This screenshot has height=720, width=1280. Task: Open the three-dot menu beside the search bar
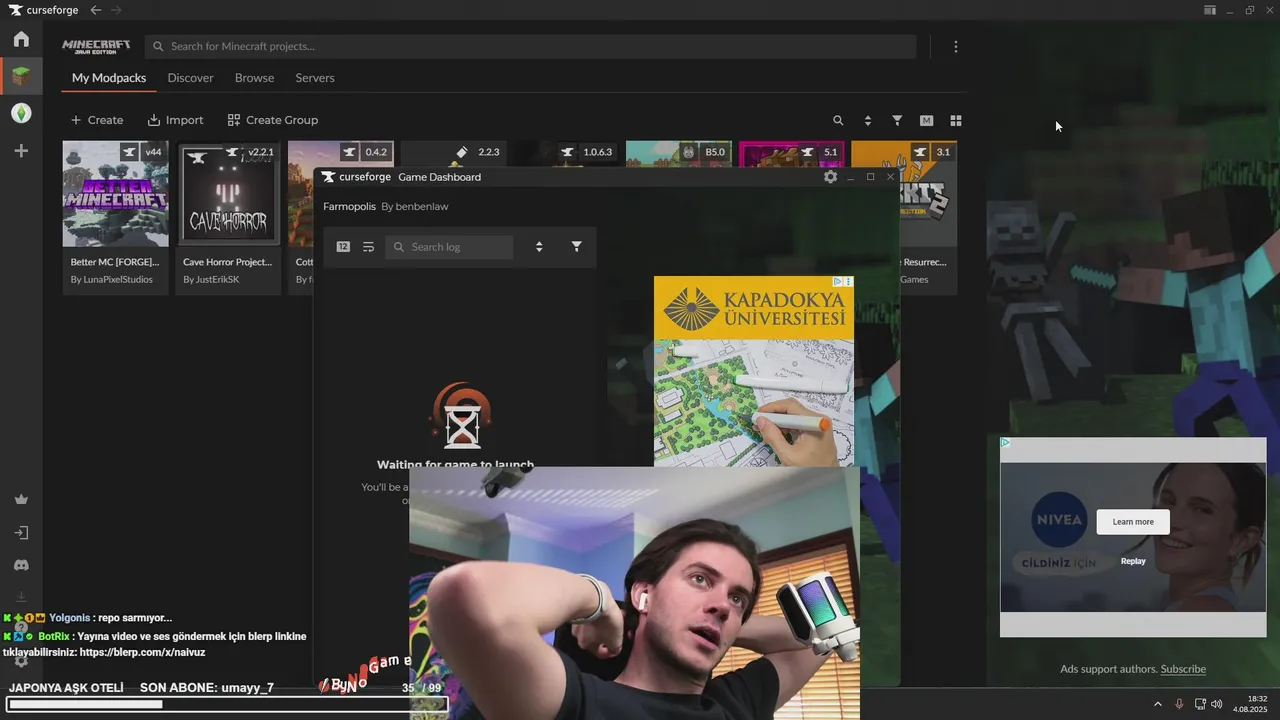pyautogui.click(x=956, y=47)
